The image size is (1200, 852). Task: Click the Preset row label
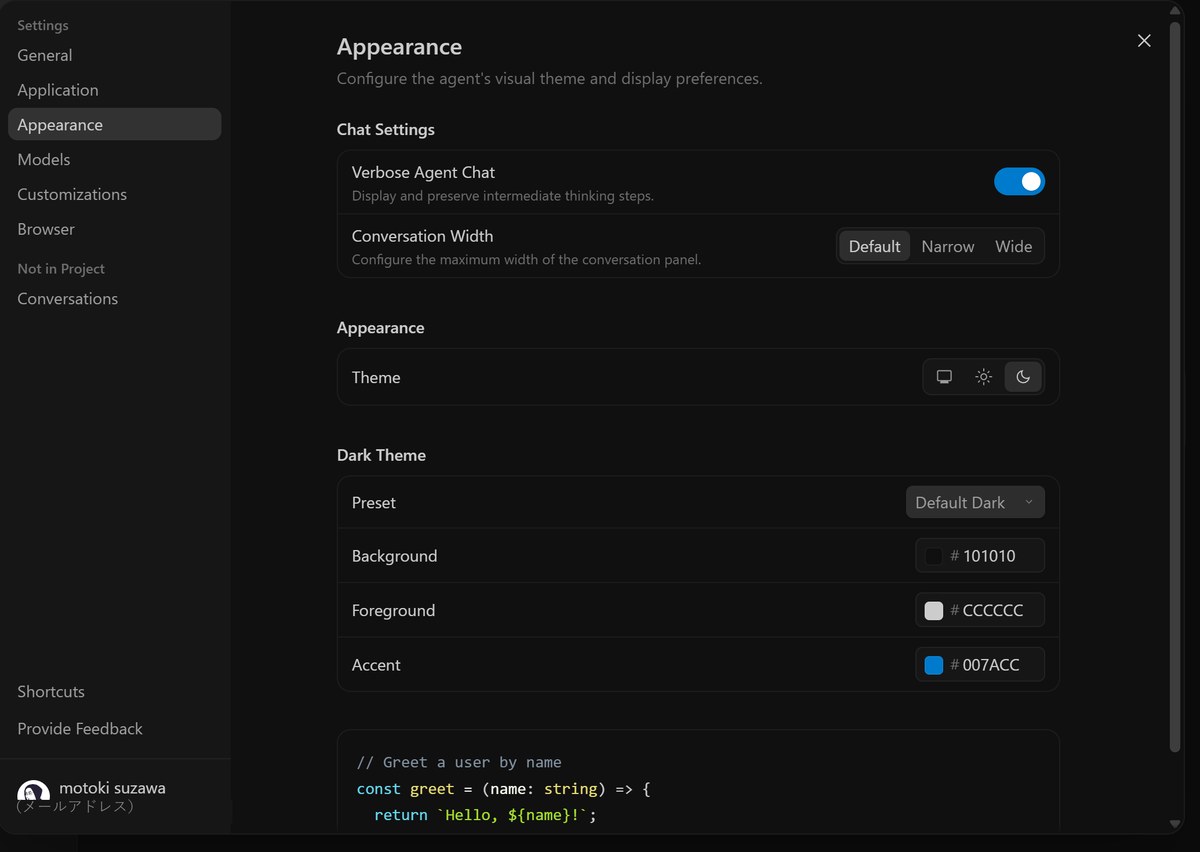[x=374, y=502]
